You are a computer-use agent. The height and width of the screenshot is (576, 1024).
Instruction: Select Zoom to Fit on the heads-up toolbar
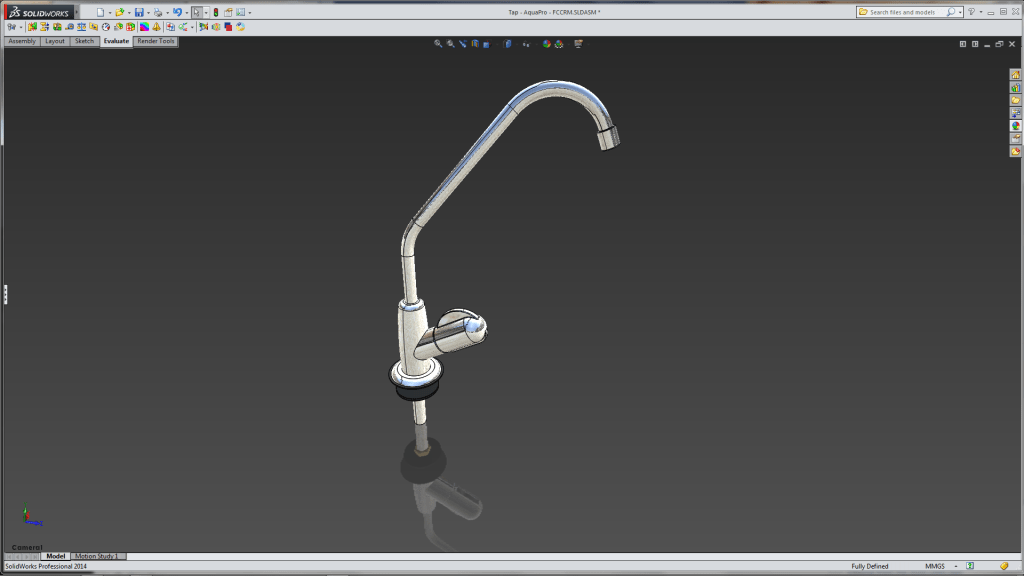pyautogui.click(x=437, y=43)
